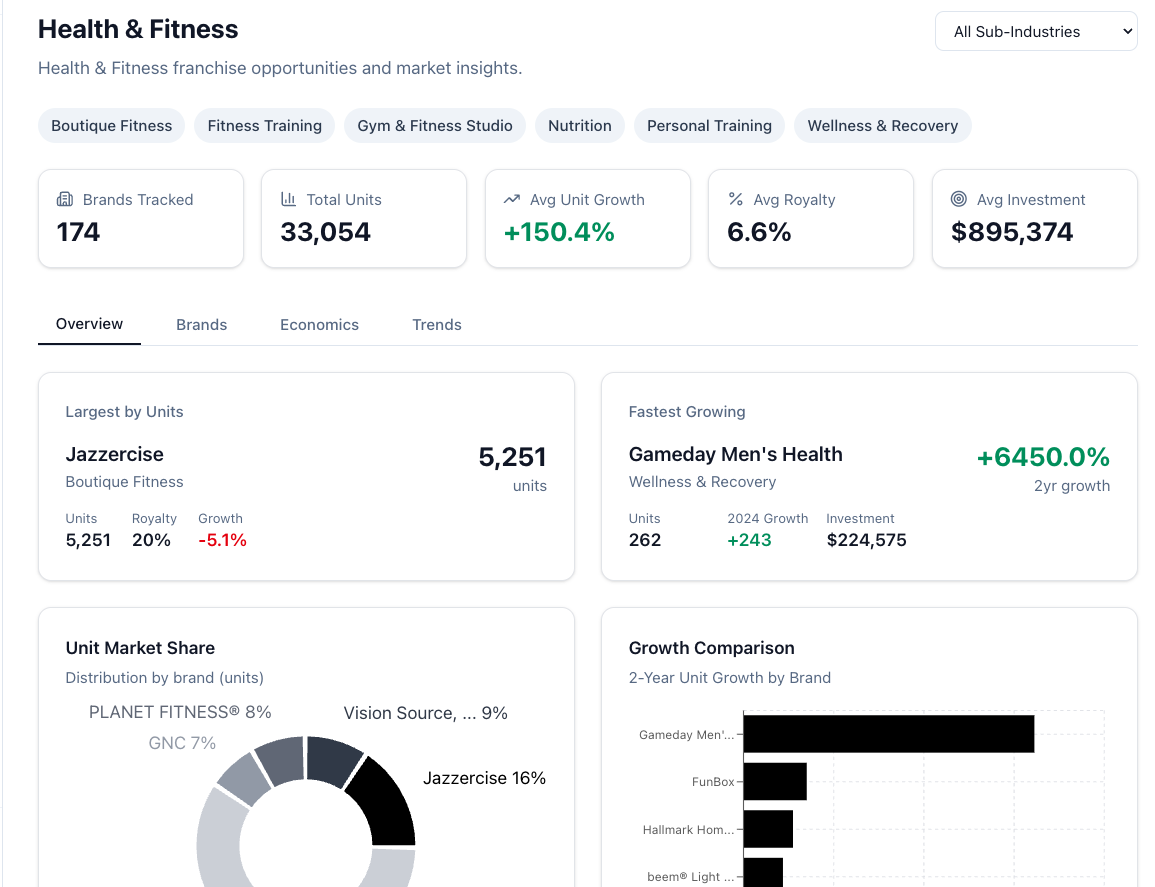Click the black Jazzercise donut chart segment
Screen dimensions: 1155x887
click(x=384, y=804)
